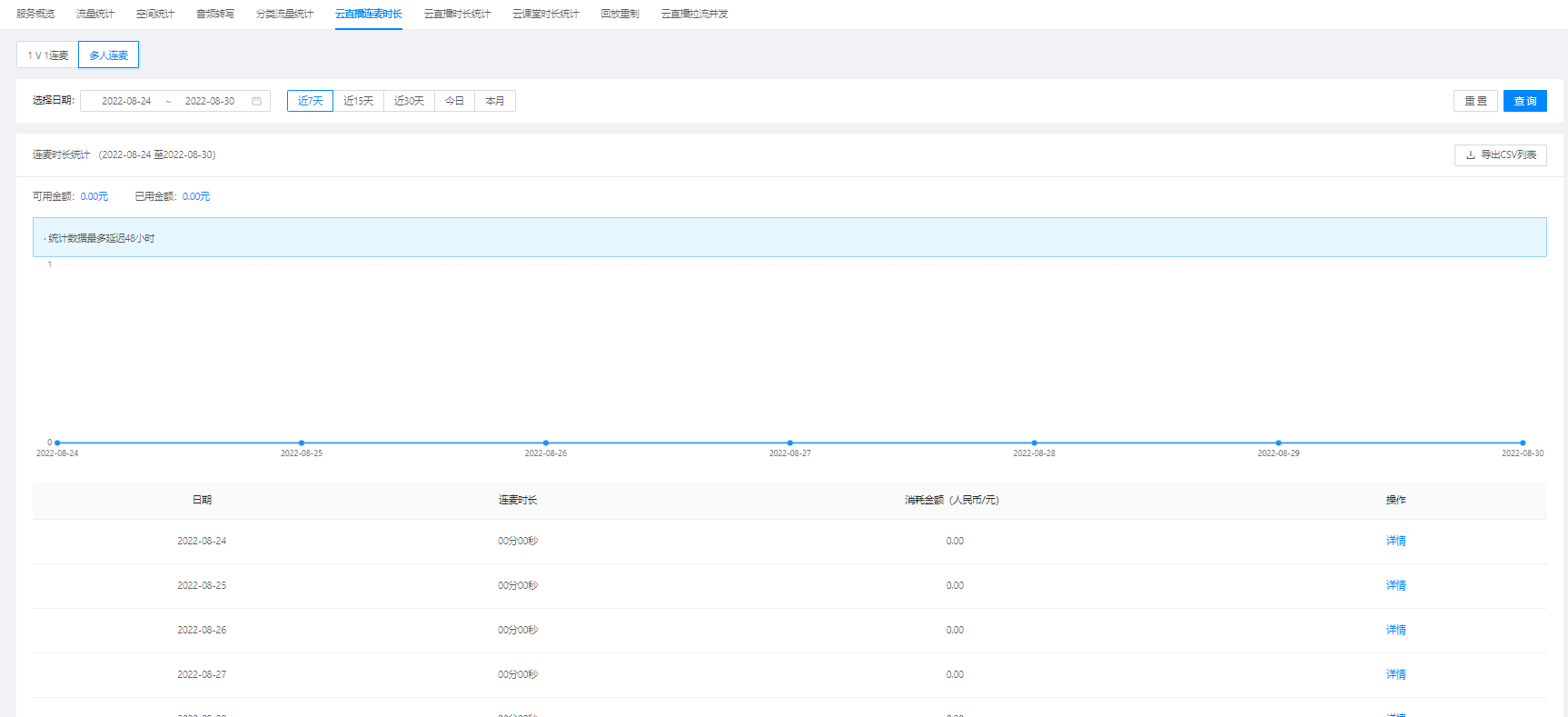The image size is (1568, 717).
Task: Open 详情 for 2022-08-24 row
Action: pos(1395,541)
